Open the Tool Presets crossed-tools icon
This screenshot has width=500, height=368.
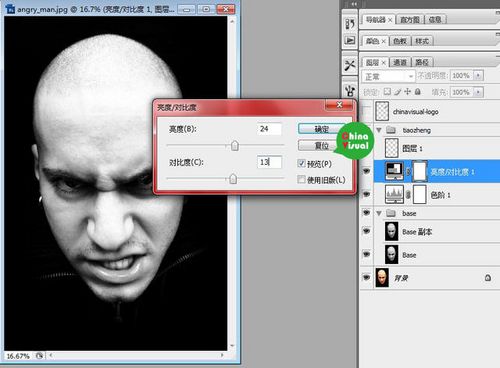[x=350, y=65]
